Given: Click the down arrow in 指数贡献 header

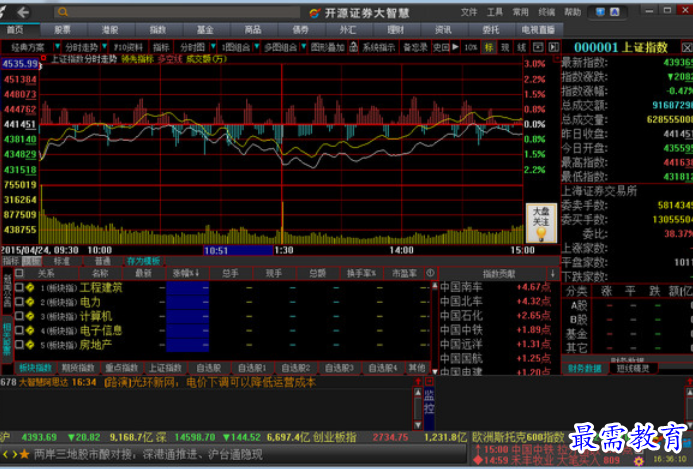Looking at the screenshot, I should (x=553, y=274).
